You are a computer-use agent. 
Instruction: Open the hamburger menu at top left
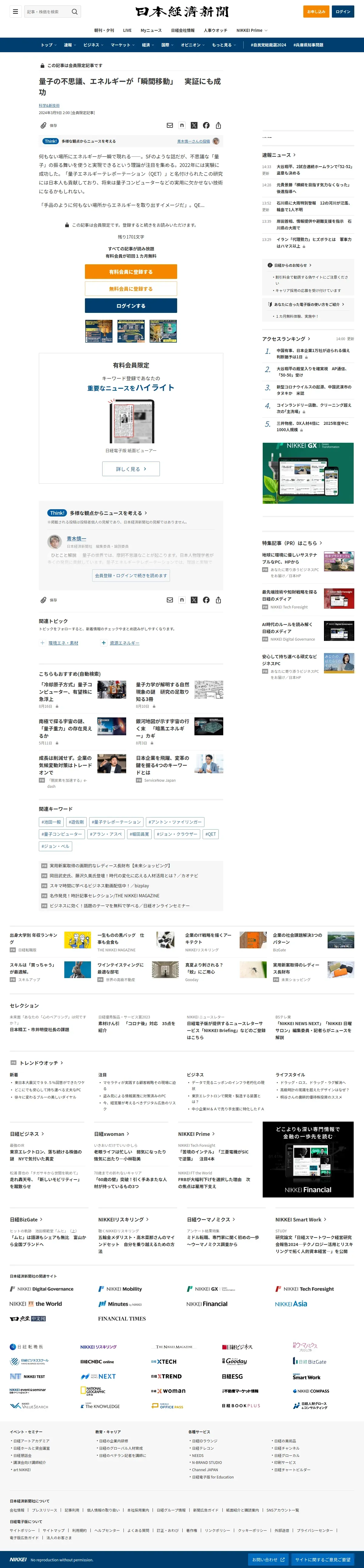[x=15, y=12]
